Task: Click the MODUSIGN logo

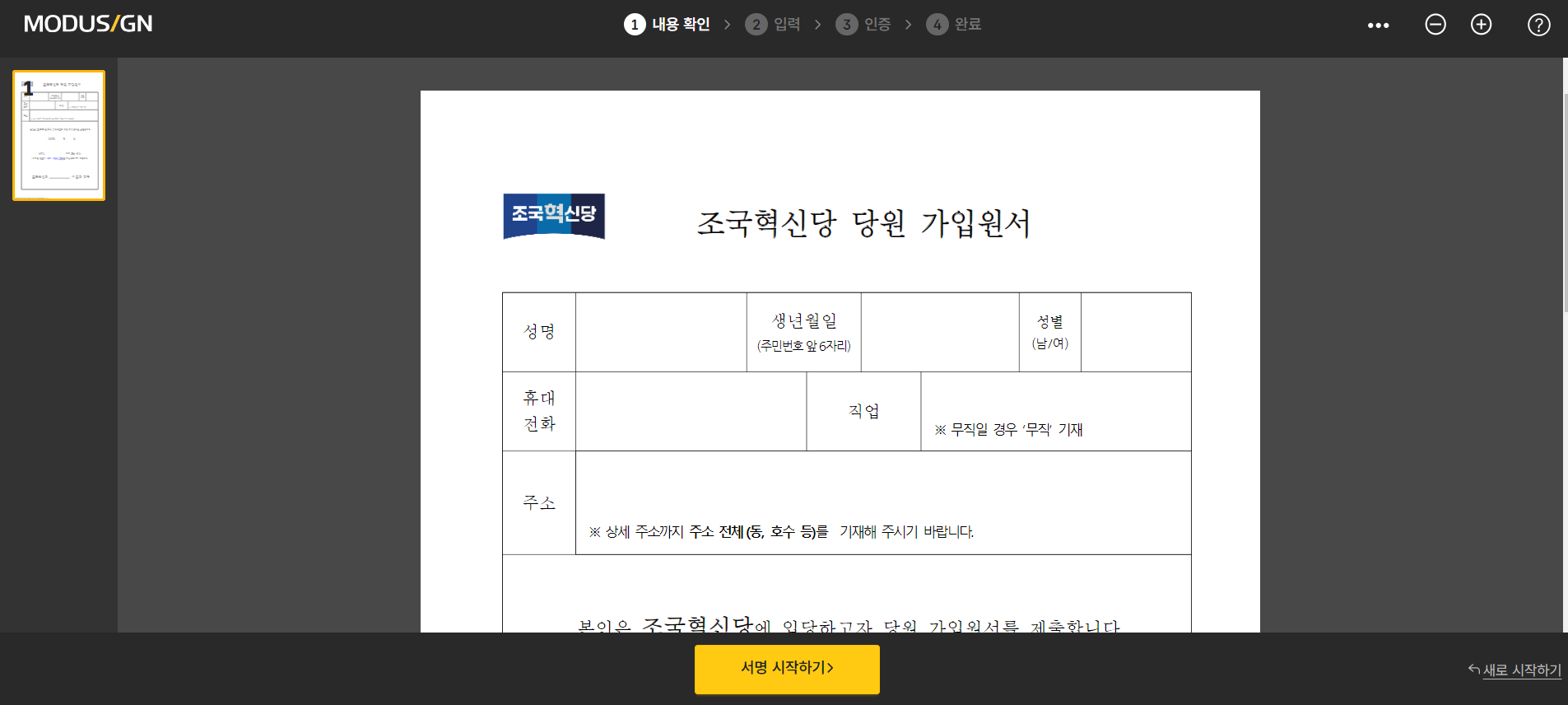Action: (88, 24)
